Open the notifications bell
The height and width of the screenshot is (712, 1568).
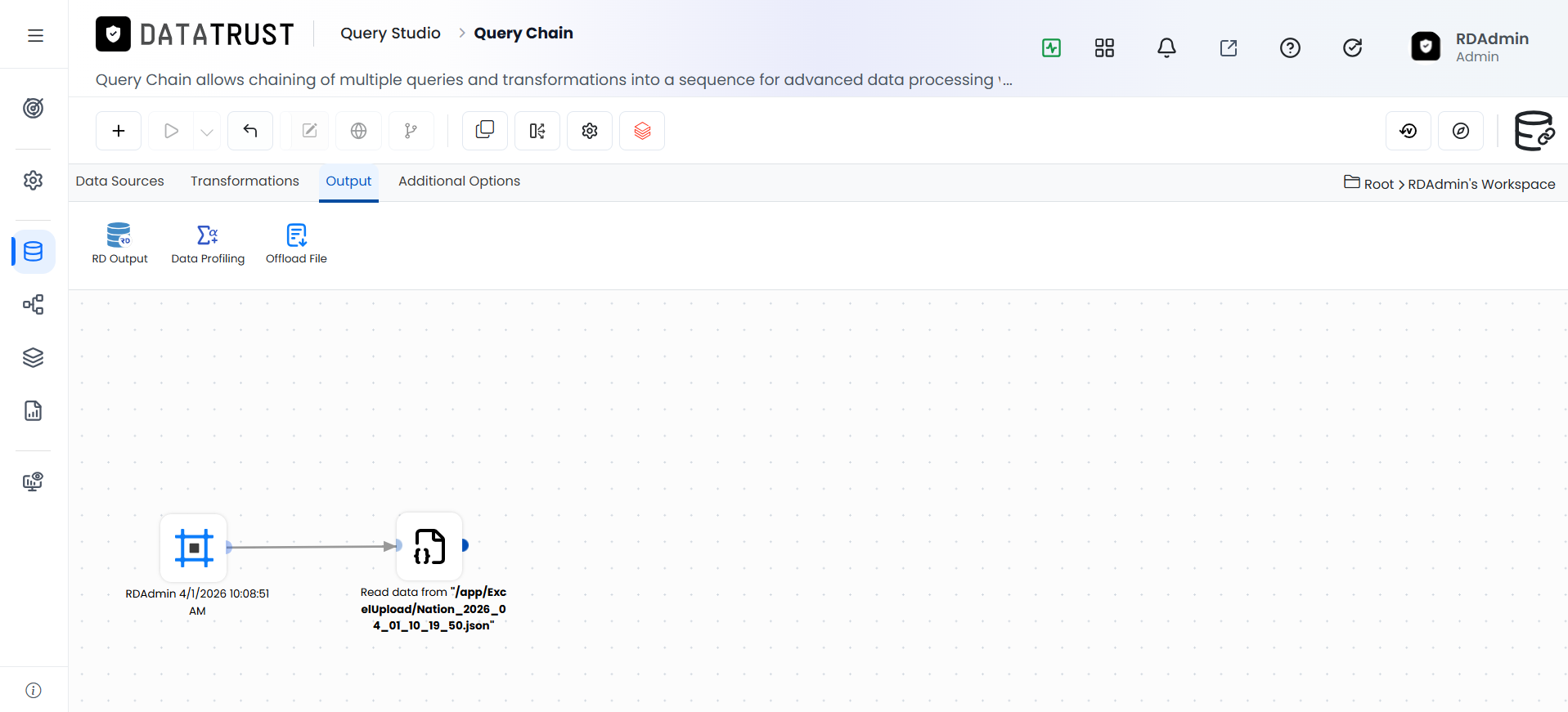(x=1166, y=48)
